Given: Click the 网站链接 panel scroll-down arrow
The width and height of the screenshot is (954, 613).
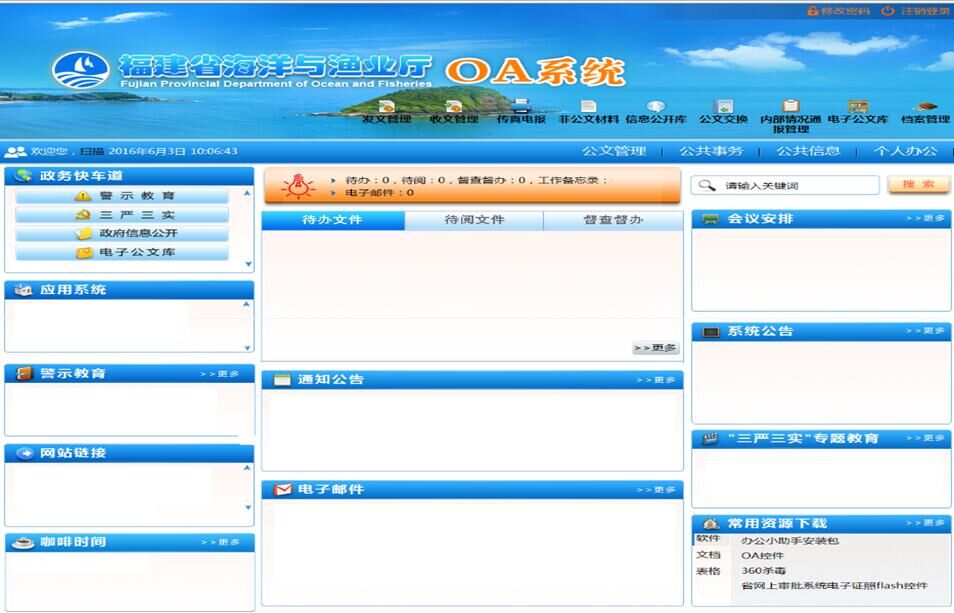Looking at the screenshot, I should (248, 508).
